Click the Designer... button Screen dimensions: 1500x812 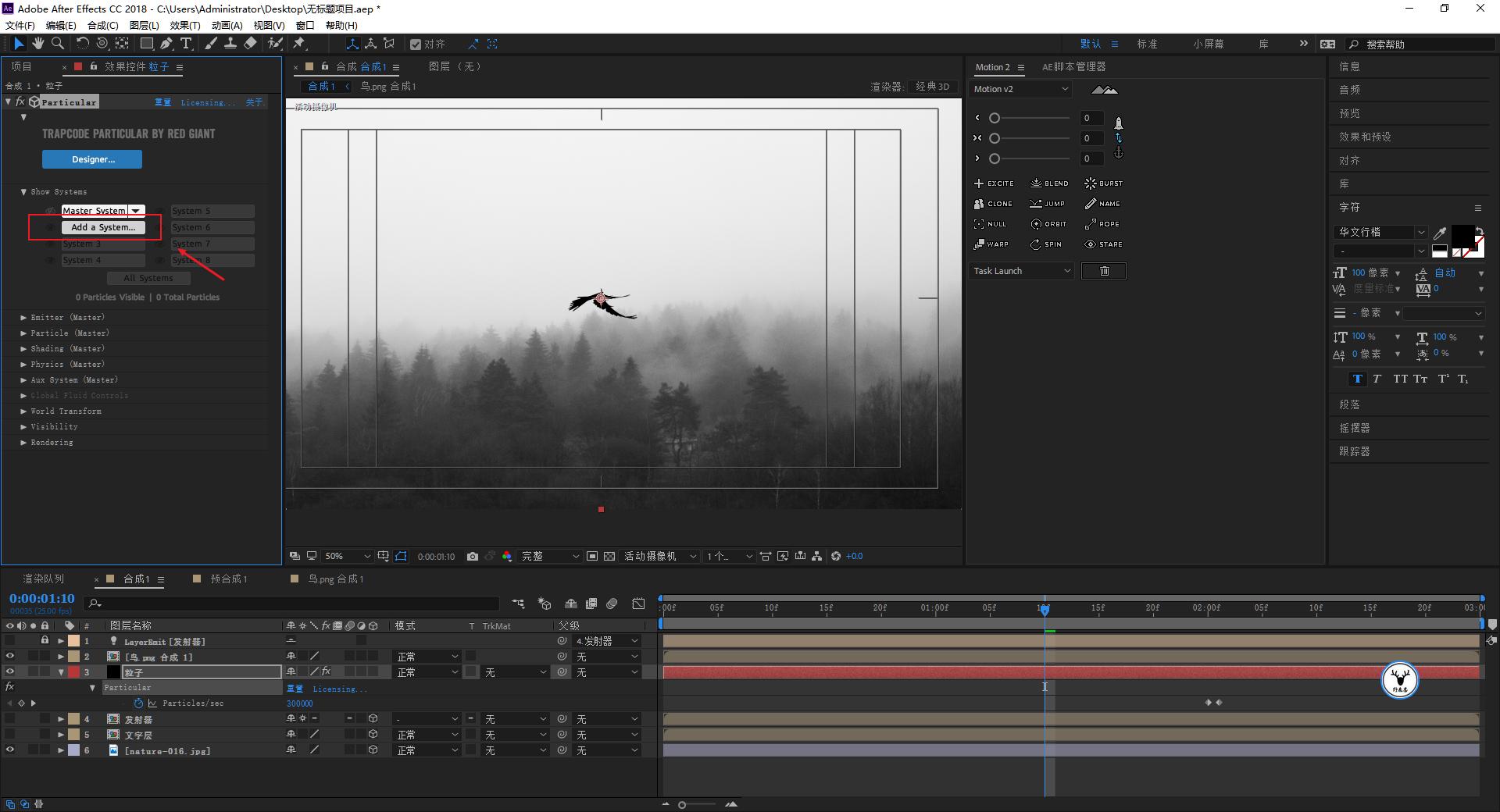point(92,159)
